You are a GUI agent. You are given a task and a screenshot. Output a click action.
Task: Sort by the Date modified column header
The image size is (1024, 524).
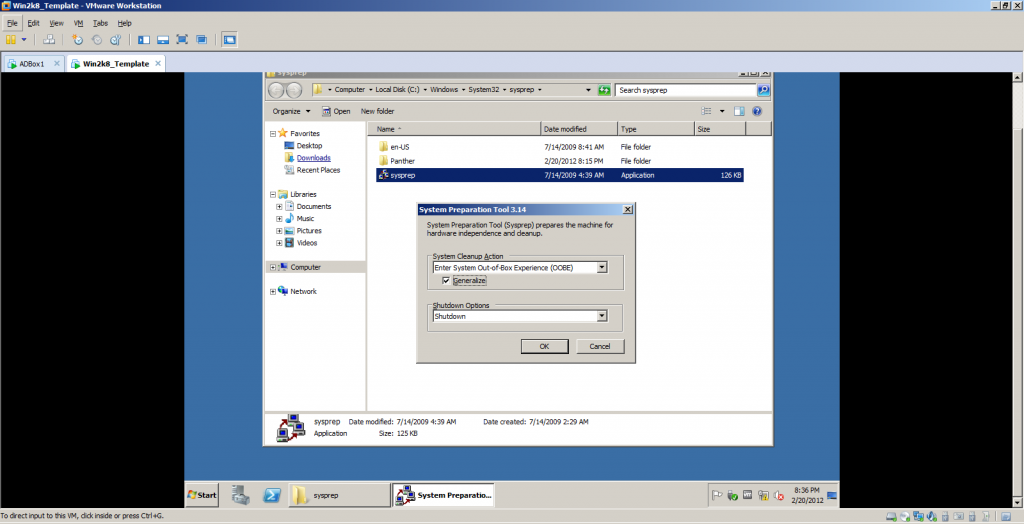579,129
